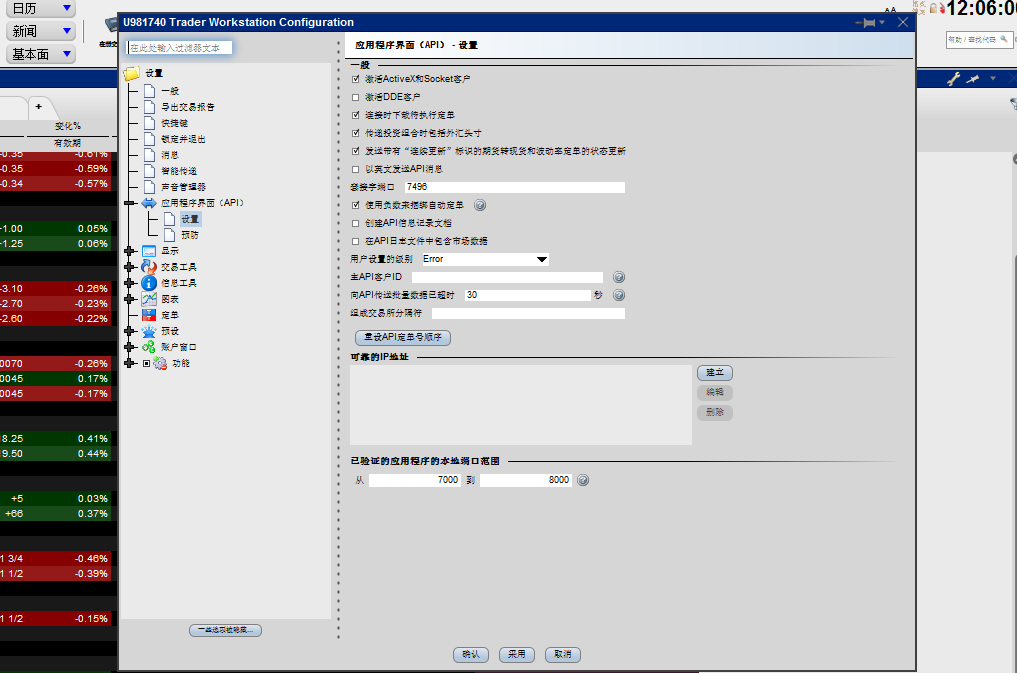
Task: Open help icon beside 主API客户ID field
Action: tap(619, 277)
